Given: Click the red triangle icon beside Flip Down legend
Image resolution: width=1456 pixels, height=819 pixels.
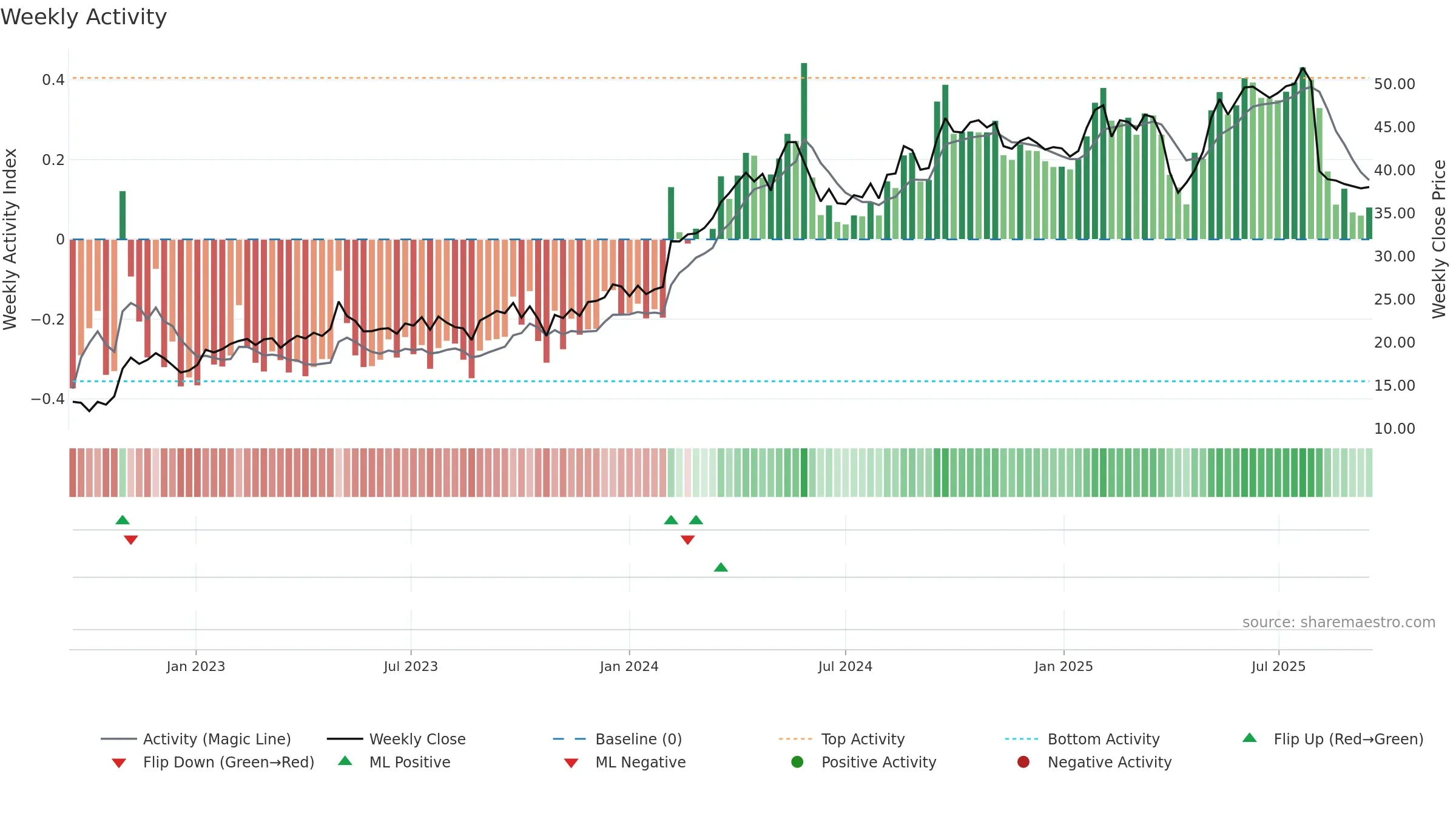Looking at the screenshot, I should point(119,763).
